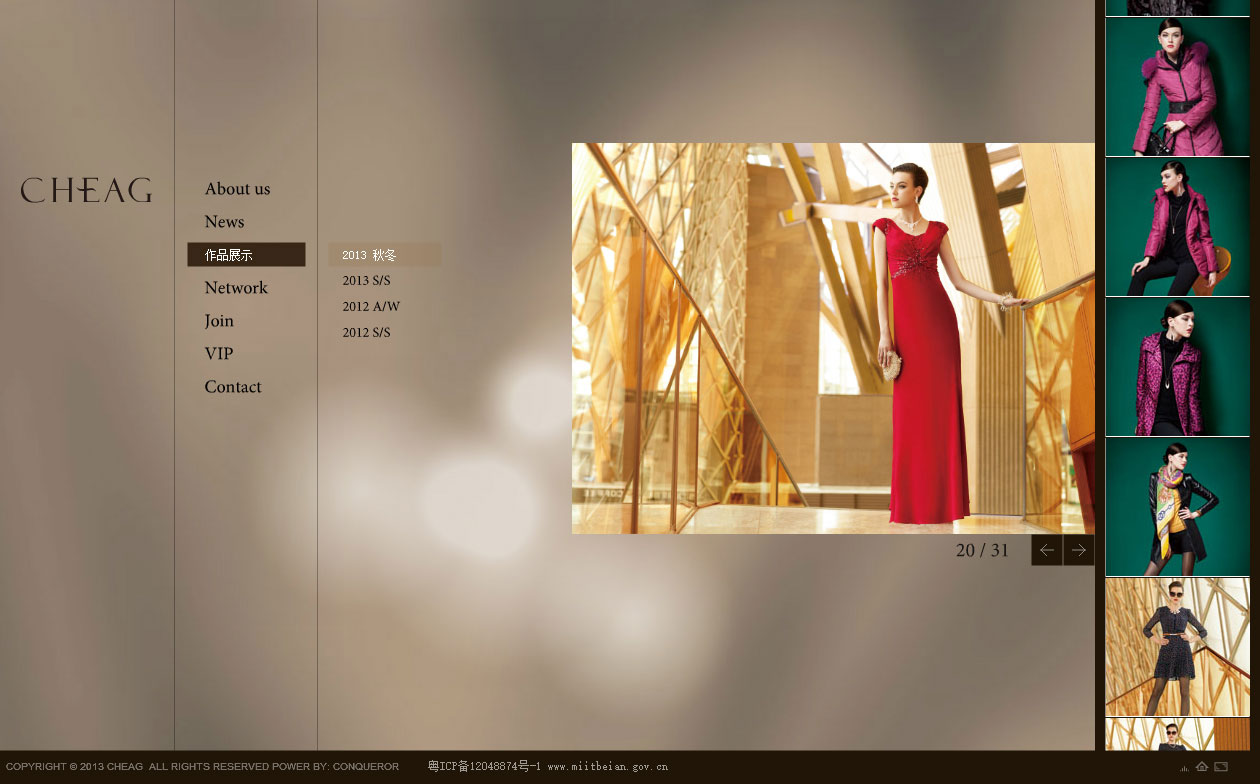Open thumbnail of purple leopard-print coat

[1177, 367]
